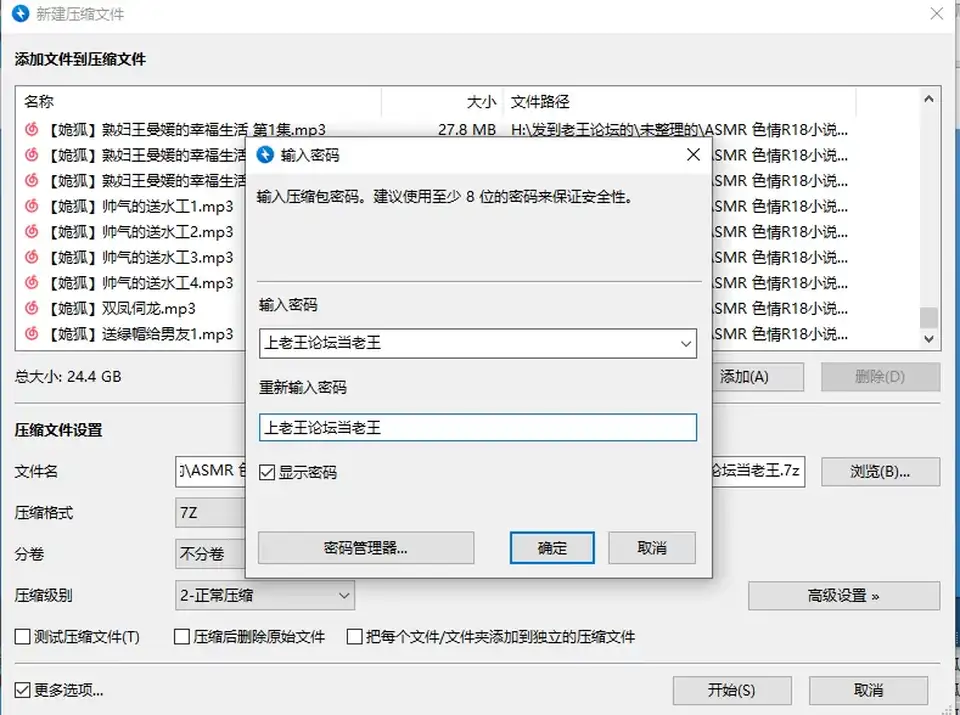Expand 高级设置 options
Image resolution: width=960 pixels, height=715 pixels.
pos(844,596)
